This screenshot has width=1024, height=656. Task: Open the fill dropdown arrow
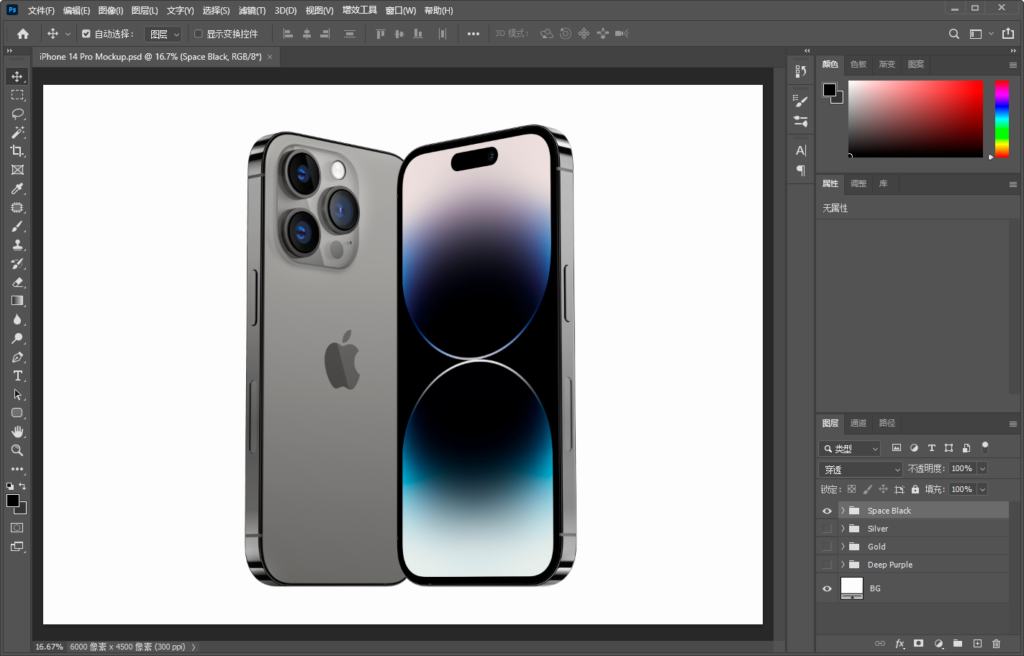(x=982, y=489)
